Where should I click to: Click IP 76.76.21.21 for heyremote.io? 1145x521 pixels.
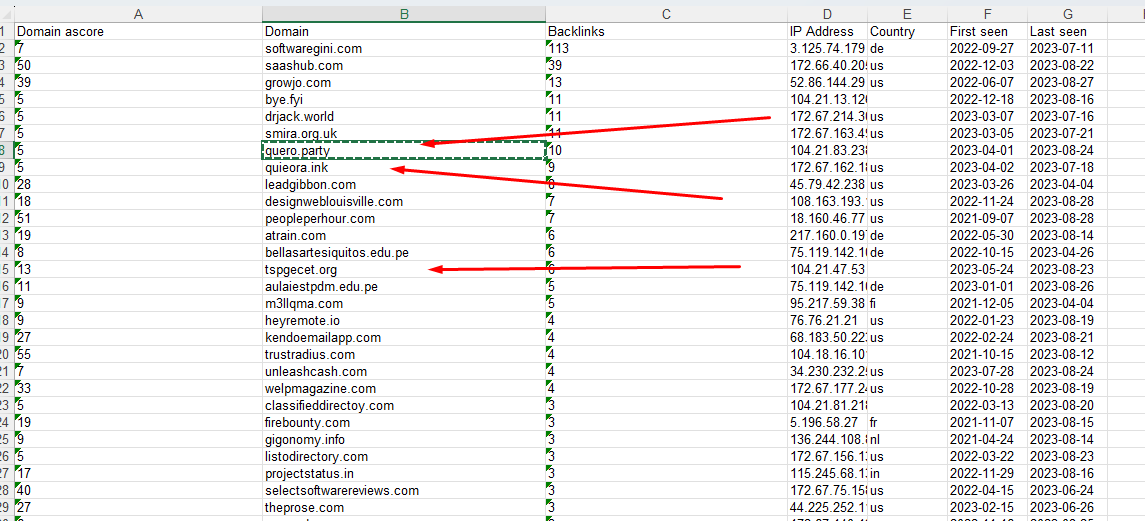pos(827,320)
